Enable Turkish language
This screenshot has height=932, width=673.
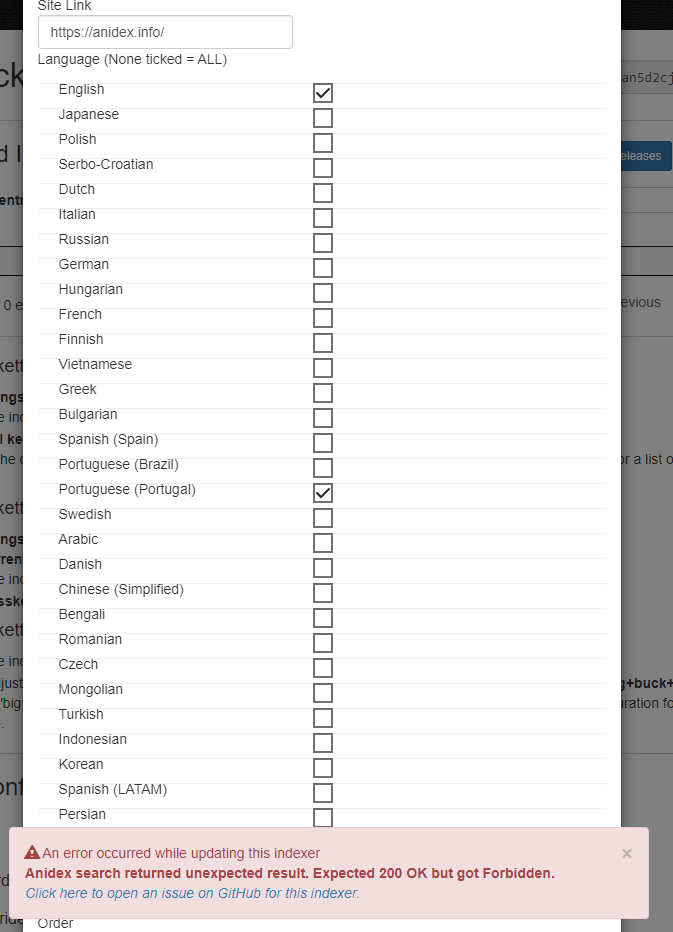click(x=322, y=717)
